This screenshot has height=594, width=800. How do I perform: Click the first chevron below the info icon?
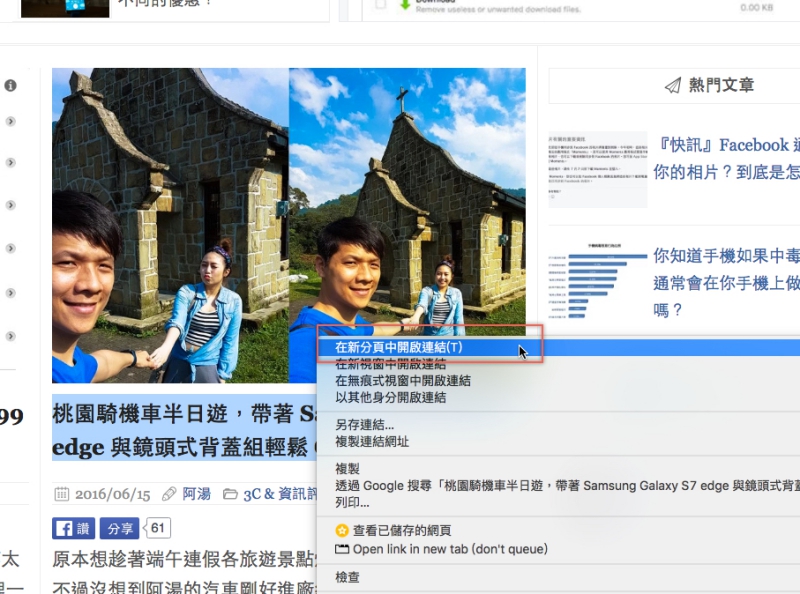coord(10,121)
